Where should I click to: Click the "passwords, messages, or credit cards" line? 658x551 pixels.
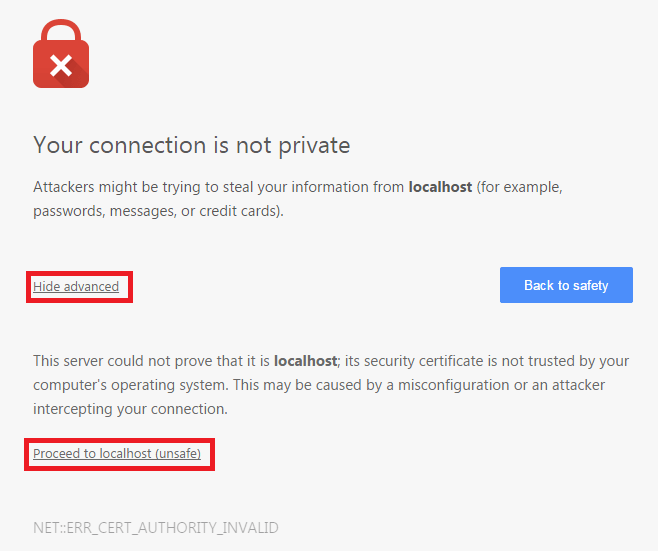pyautogui.click(x=156, y=211)
